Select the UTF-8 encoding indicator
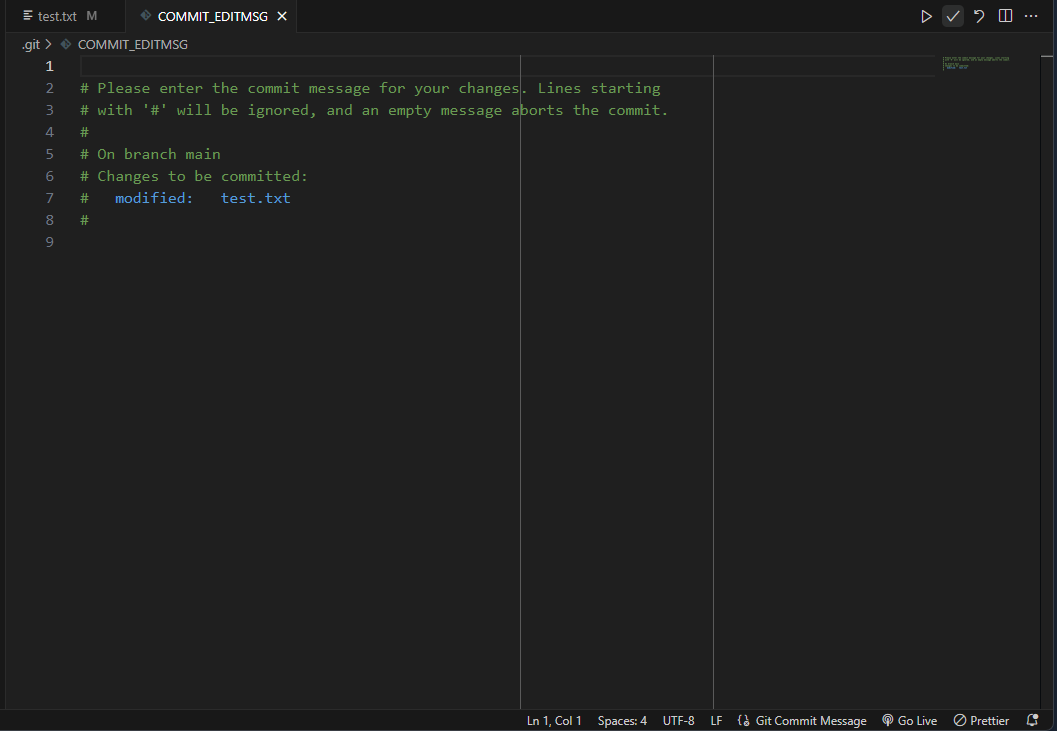The image size is (1057, 731). click(678, 721)
